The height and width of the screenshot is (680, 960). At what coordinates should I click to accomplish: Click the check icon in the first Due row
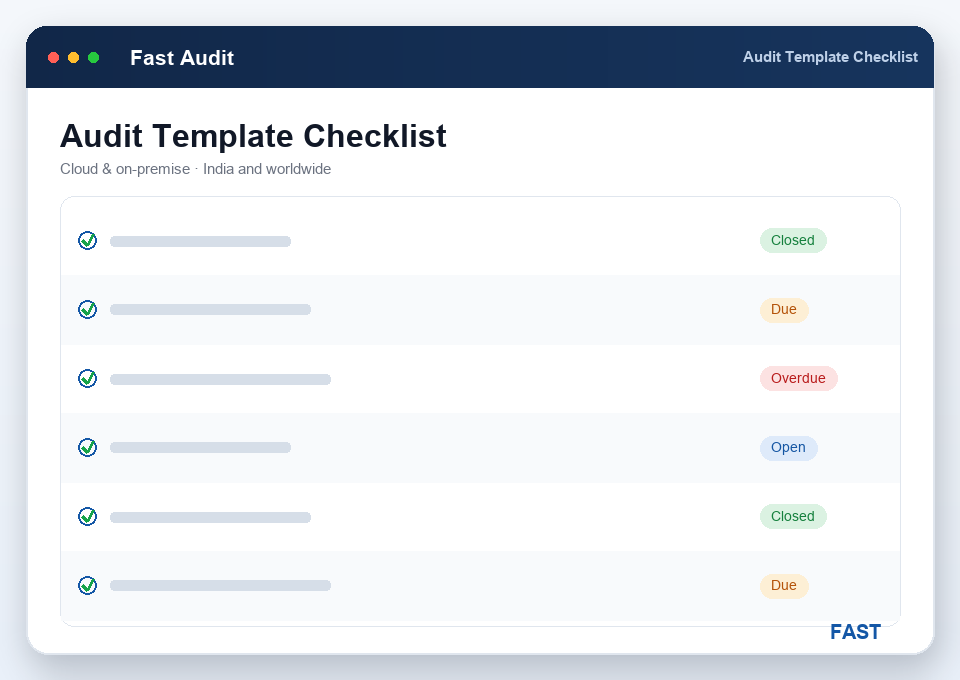pos(88,310)
